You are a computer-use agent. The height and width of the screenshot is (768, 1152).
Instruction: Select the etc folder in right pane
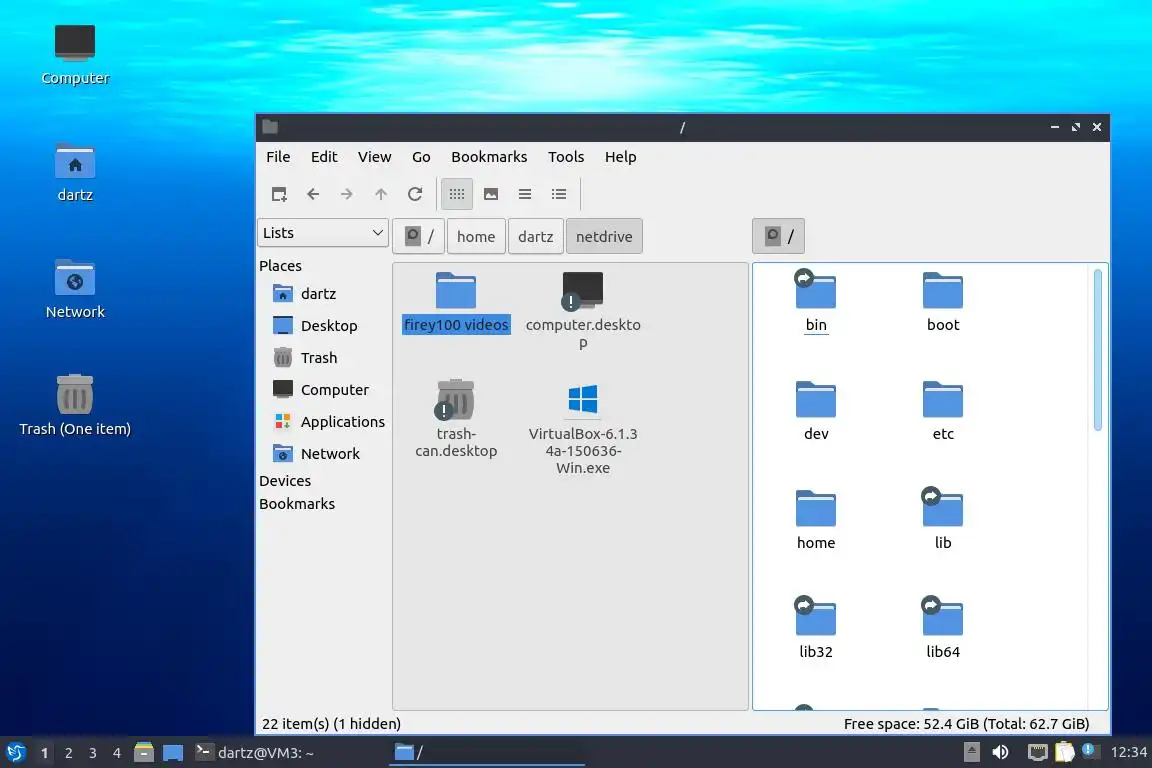943,411
